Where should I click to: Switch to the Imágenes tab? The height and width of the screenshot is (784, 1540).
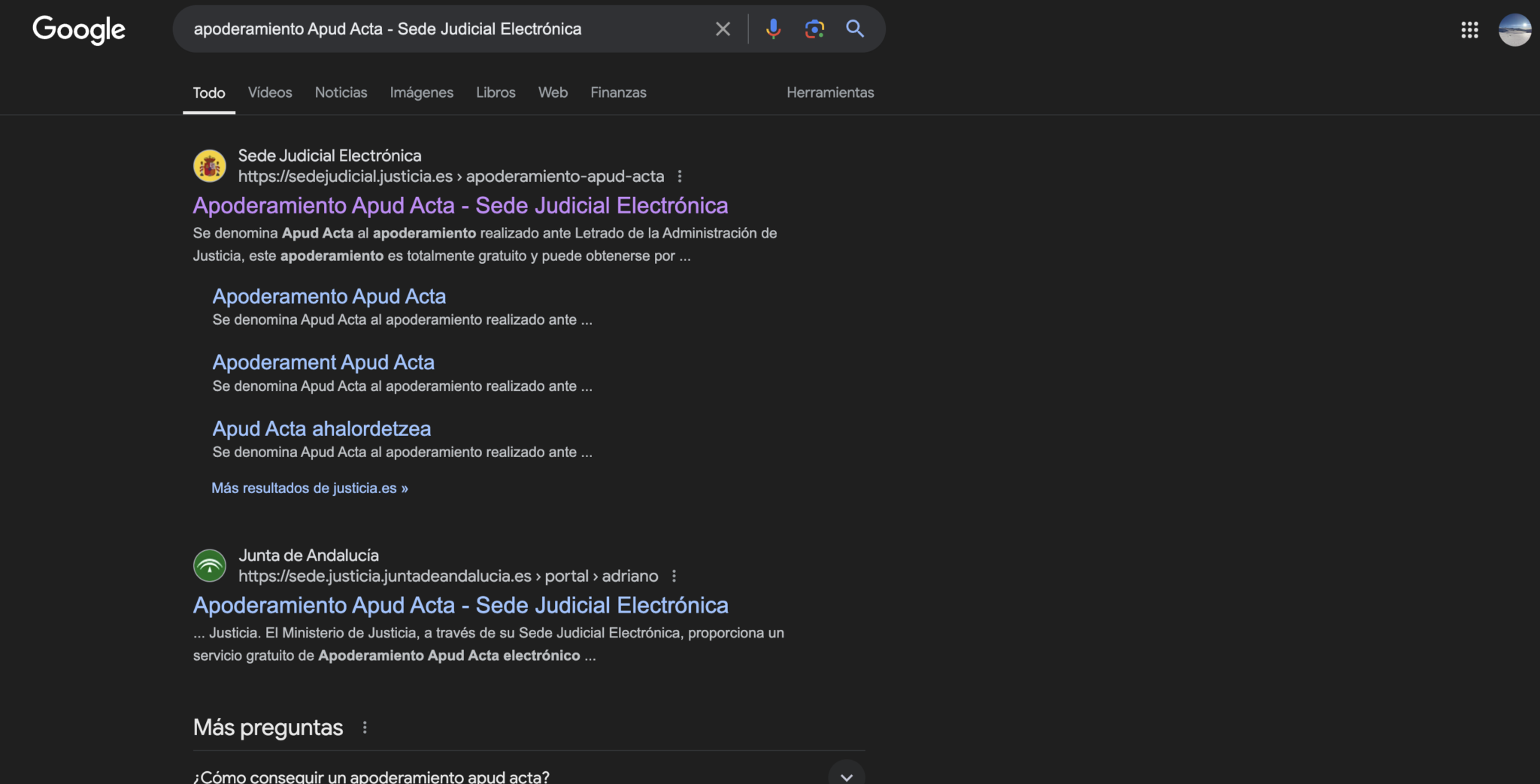point(421,92)
